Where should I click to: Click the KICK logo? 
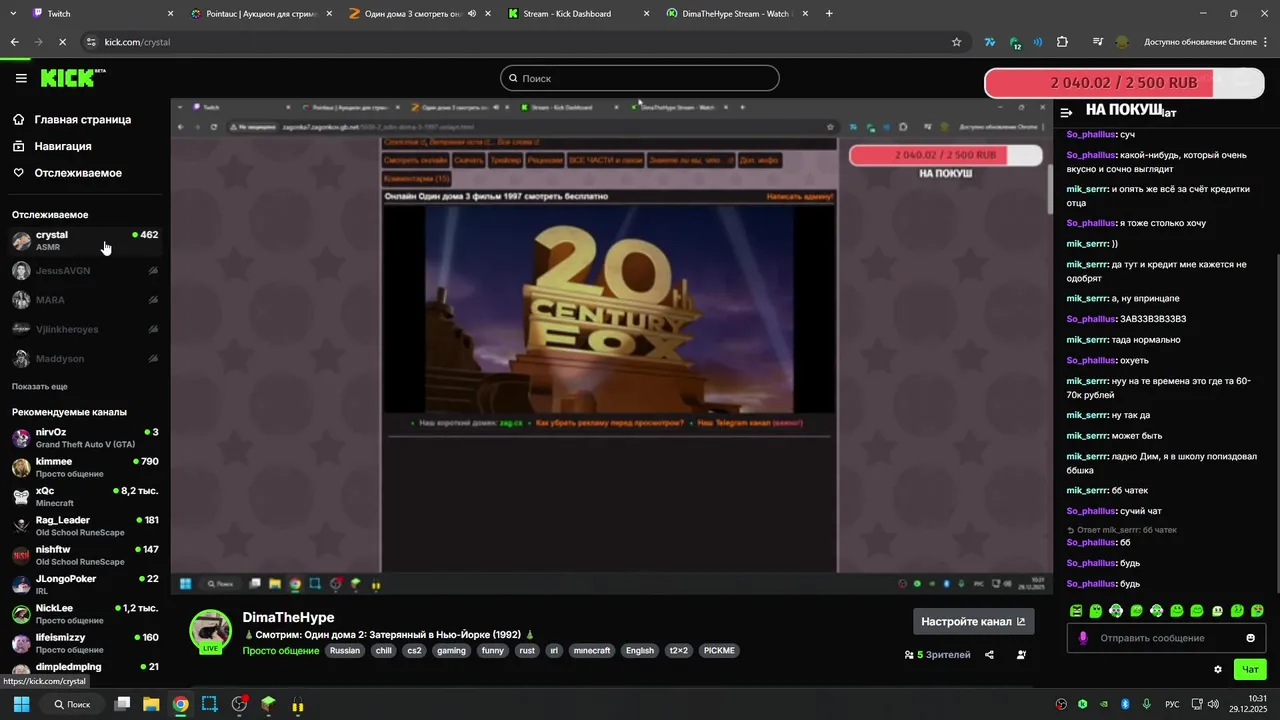(73, 78)
